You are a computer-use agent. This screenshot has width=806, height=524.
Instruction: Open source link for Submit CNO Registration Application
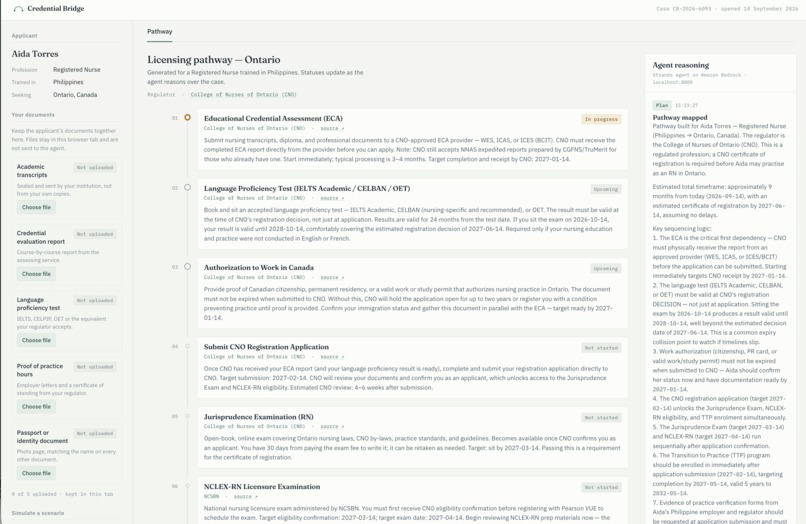[332, 357]
